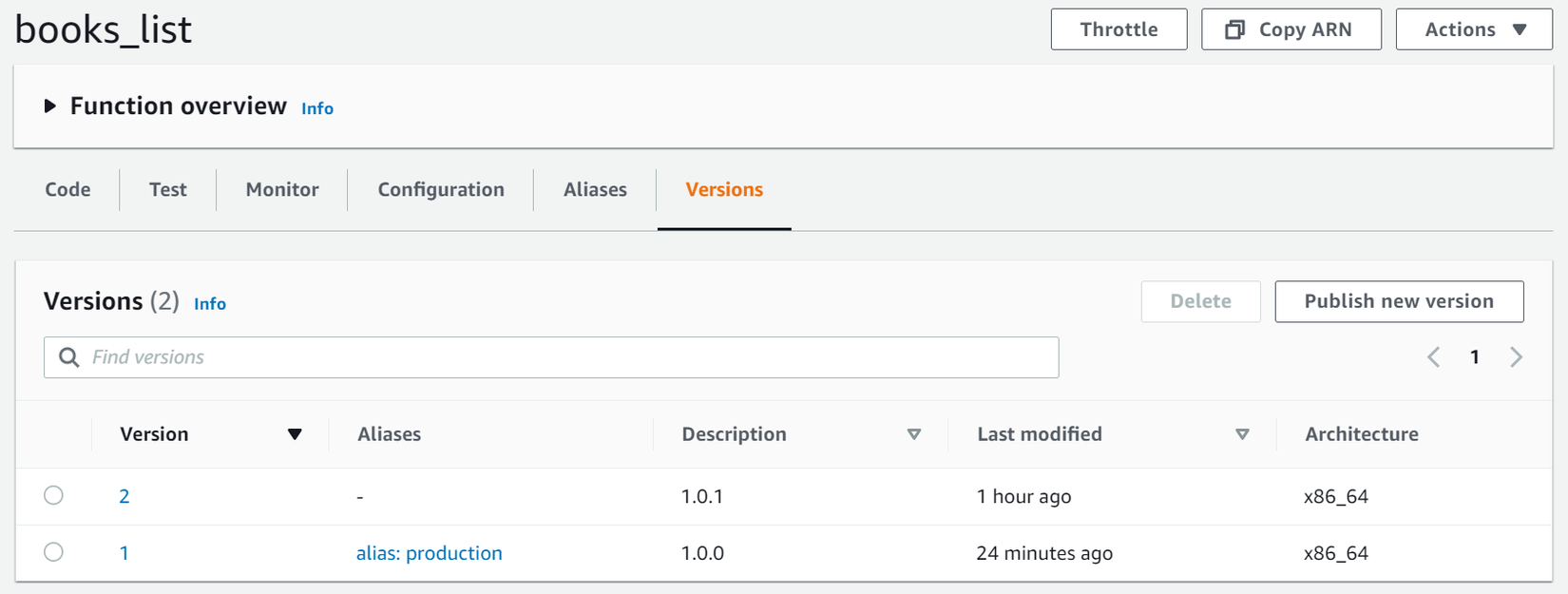Screen dimensions: 1568x594
Task: Click the copy icon in Copy ARN
Action: tap(1234, 29)
